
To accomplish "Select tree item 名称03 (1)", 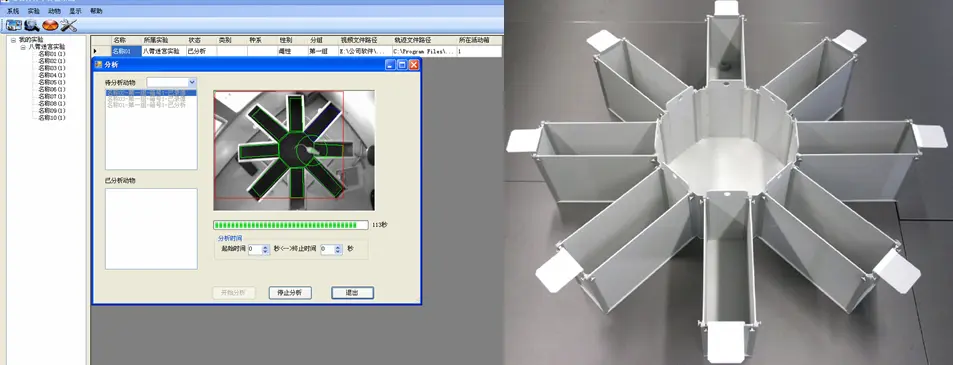I will (52, 68).
